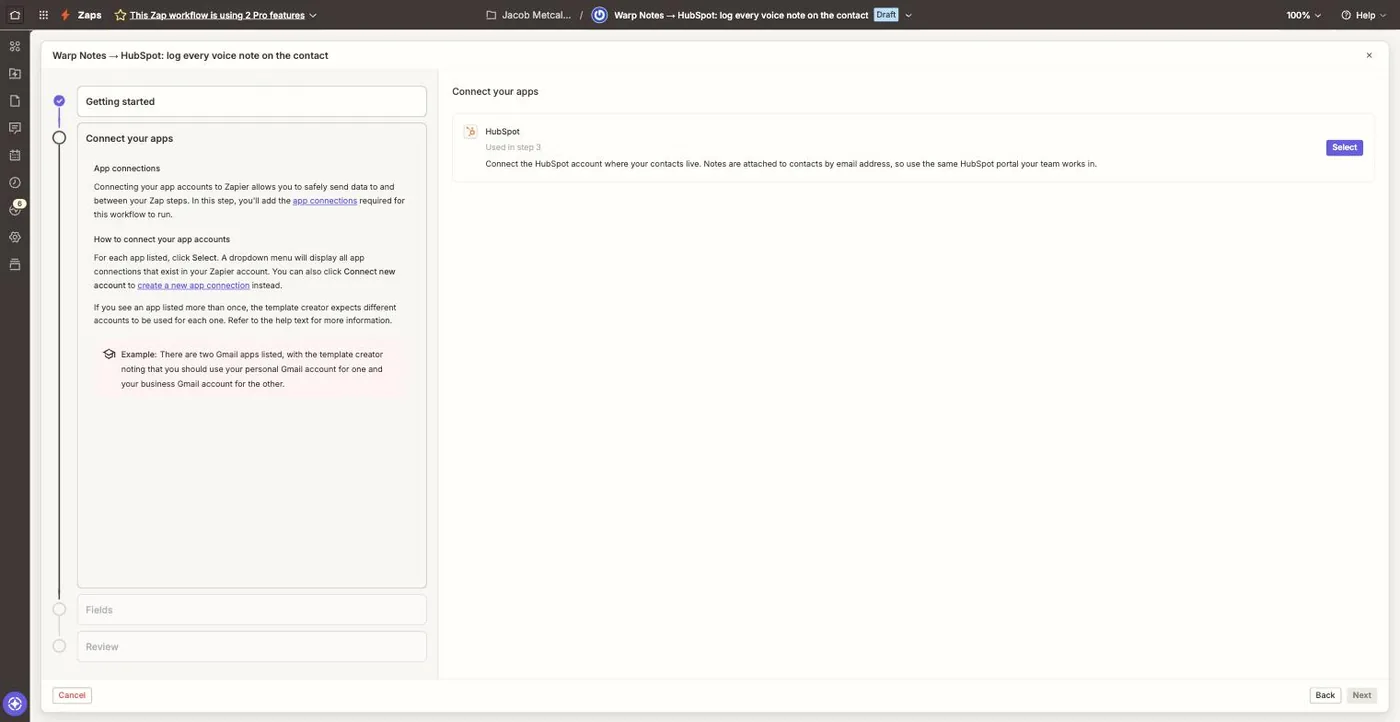
Task: Open the chat message icon in sidebar
Action: pos(14,128)
